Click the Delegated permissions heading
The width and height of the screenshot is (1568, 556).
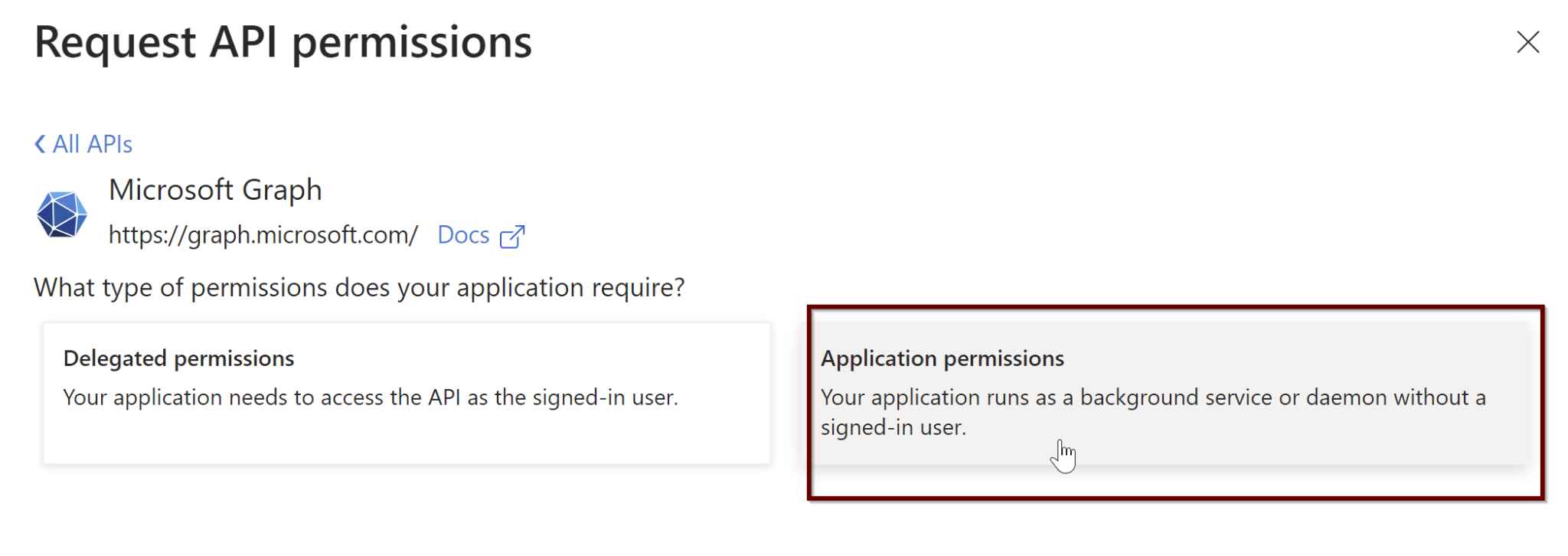tap(178, 358)
